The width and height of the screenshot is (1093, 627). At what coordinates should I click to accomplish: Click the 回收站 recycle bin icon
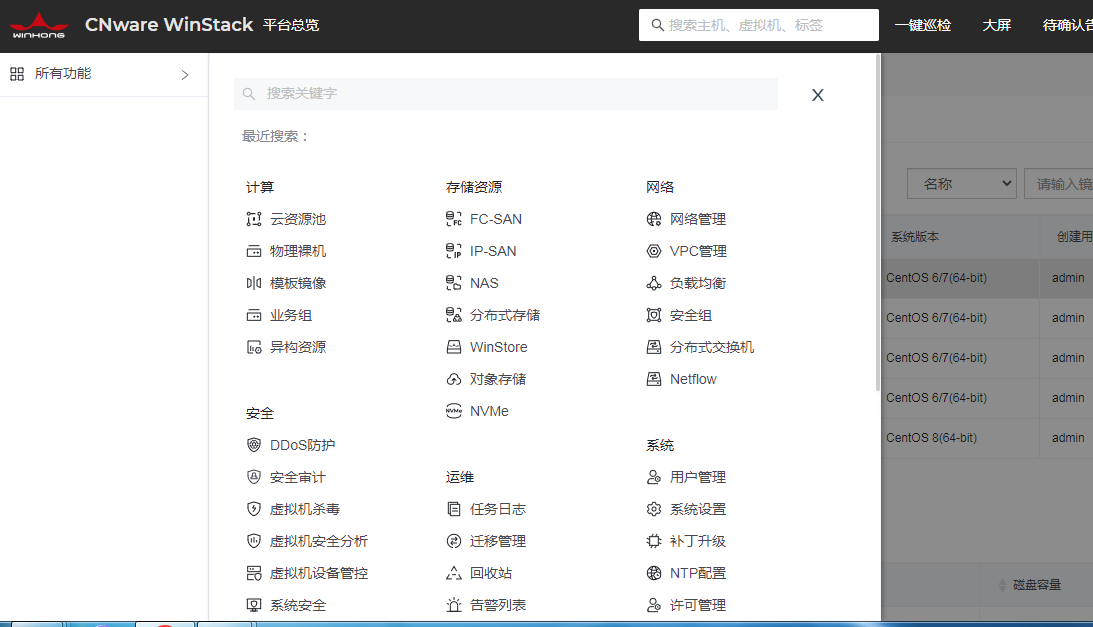pyautogui.click(x=453, y=573)
